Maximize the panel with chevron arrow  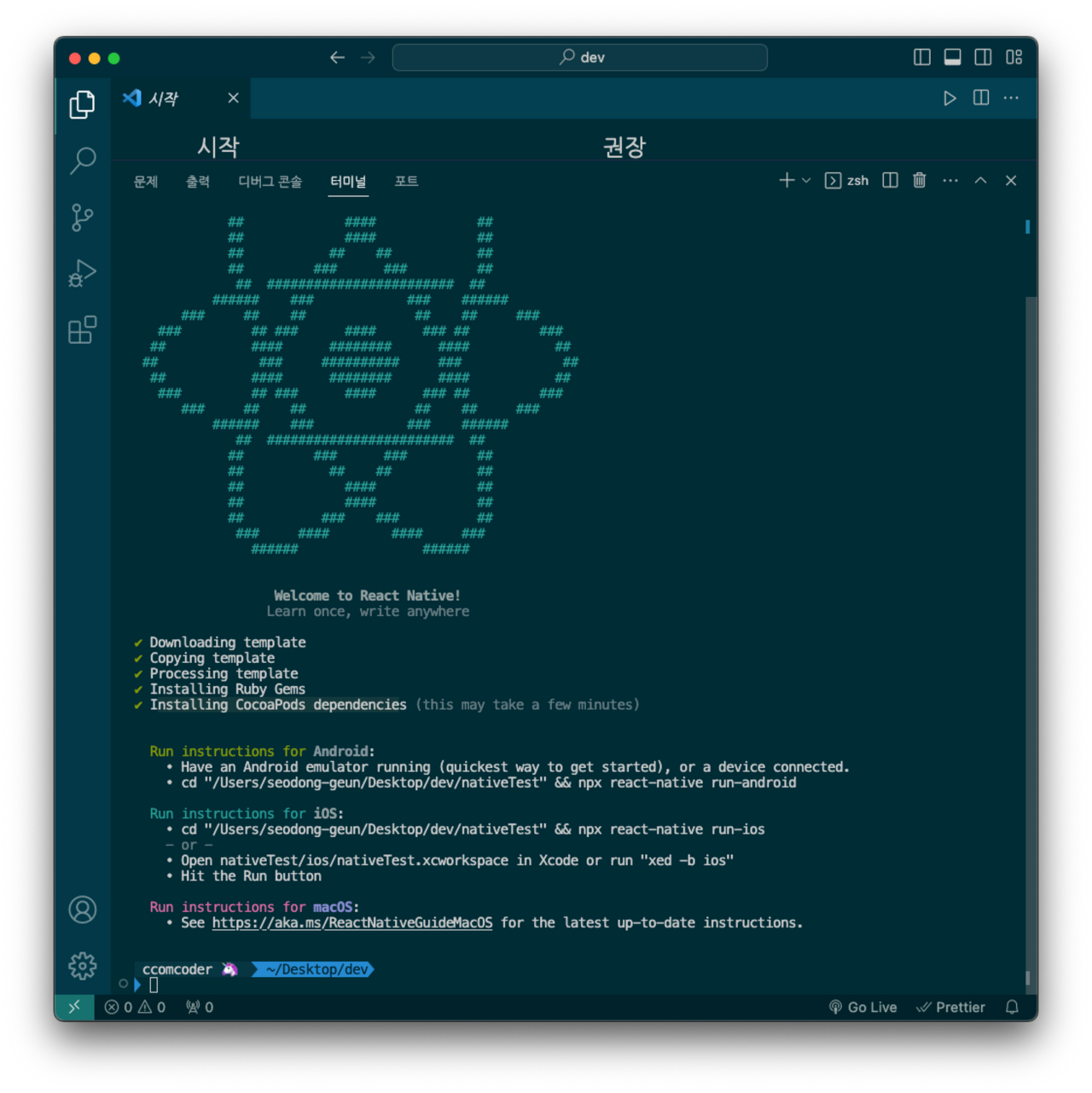980,180
